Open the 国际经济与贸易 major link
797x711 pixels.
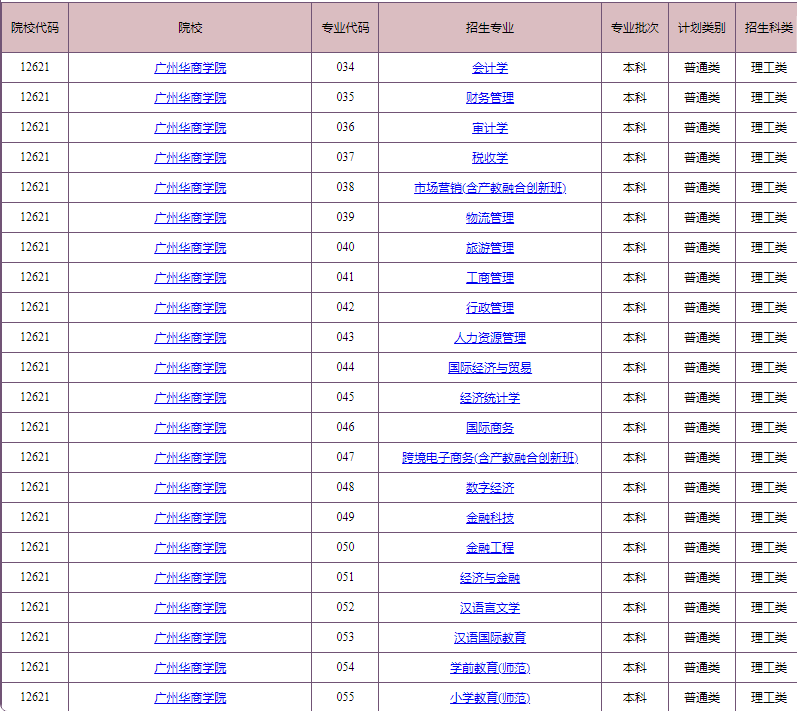click(489, 367)
